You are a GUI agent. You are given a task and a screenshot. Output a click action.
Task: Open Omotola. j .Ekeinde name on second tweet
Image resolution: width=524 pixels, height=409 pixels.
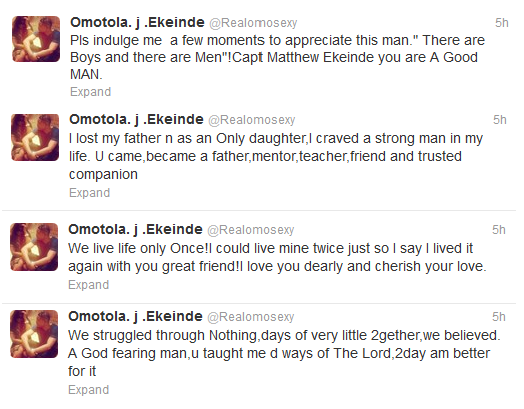click(x=136, y=120)
